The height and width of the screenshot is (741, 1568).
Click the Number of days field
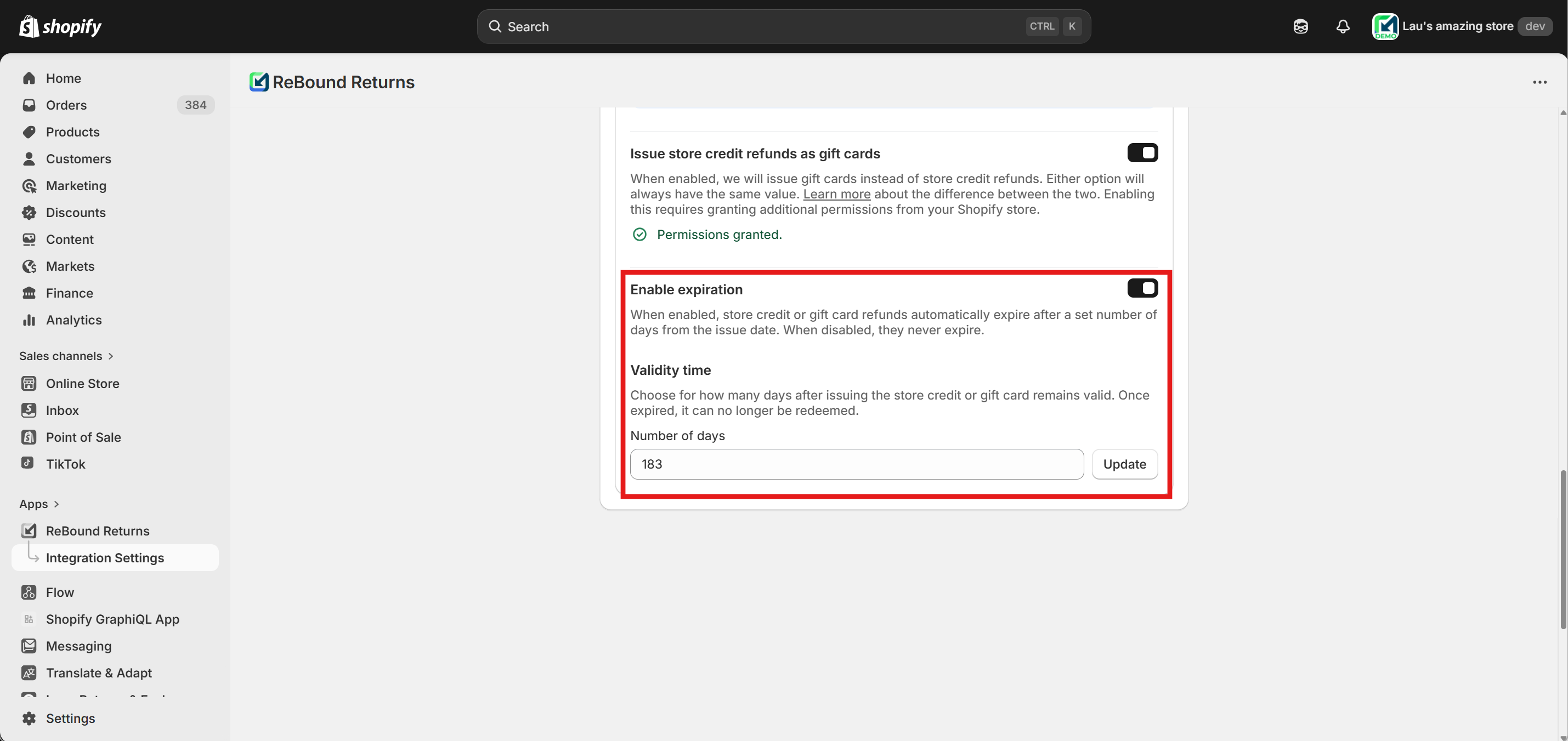(856, 464)
